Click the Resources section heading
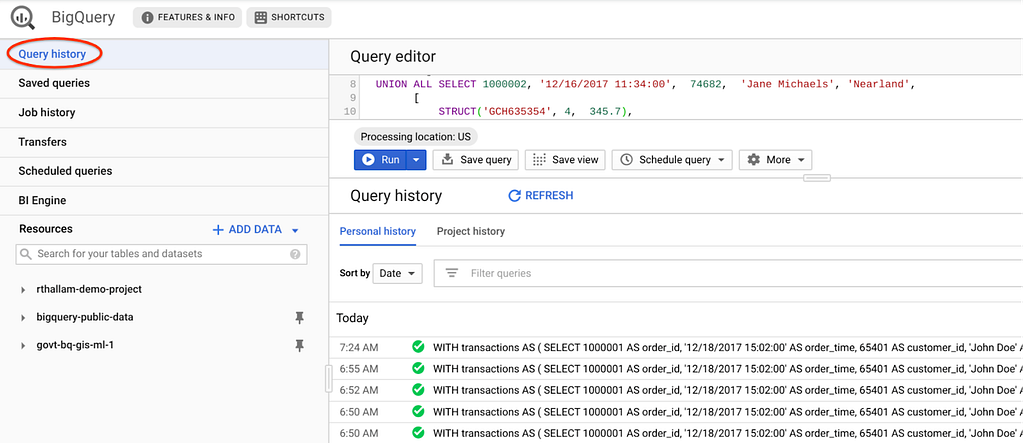1024x443 pixels. pyautogui.click(x=46, y=229)
